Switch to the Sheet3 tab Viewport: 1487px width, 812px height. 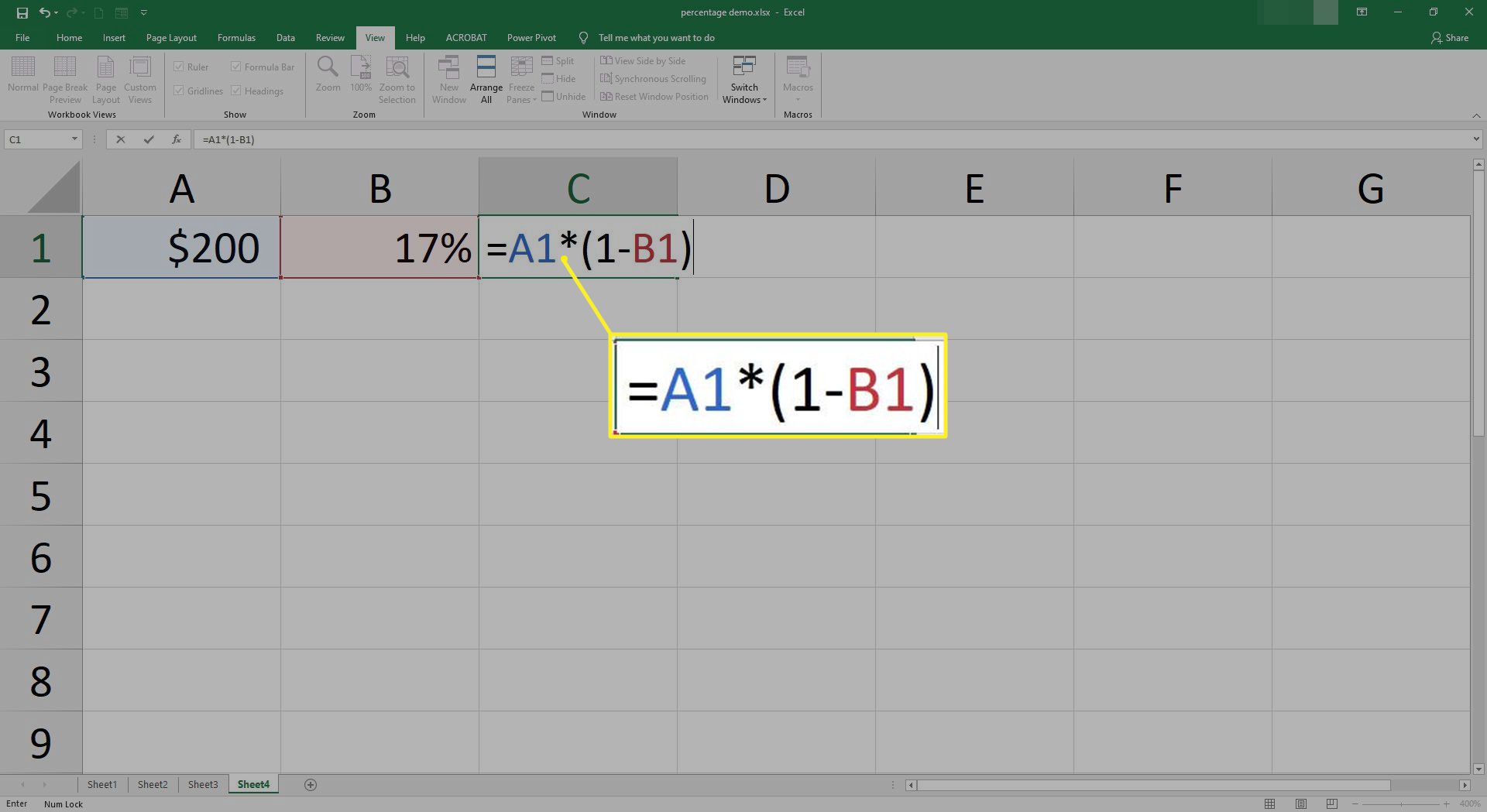(x=203, y=784)
